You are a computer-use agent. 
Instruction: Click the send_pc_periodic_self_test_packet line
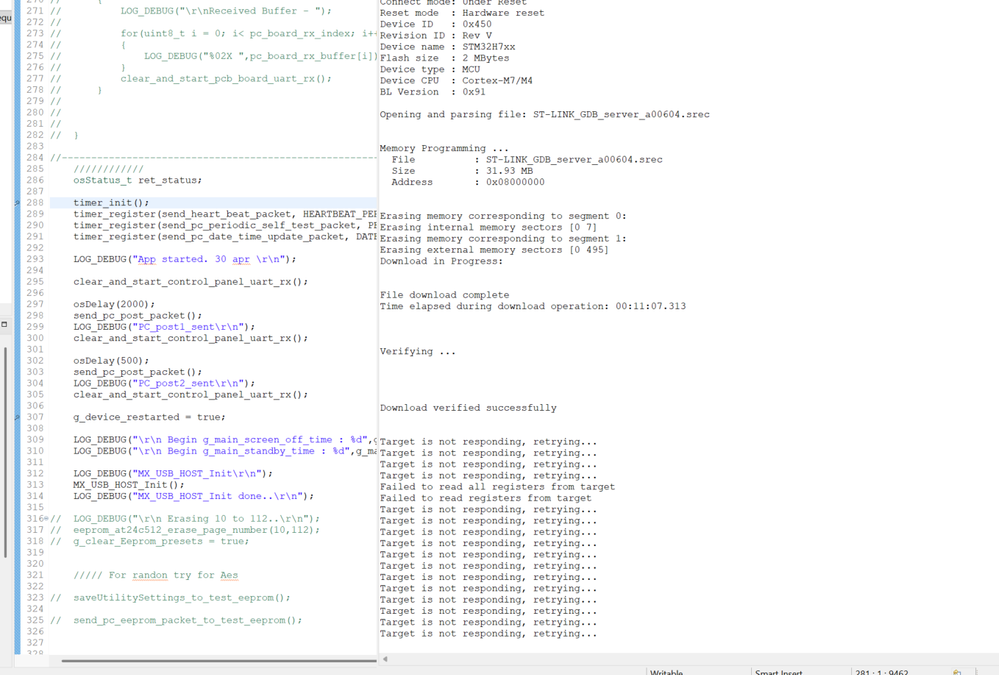point(225,226)
